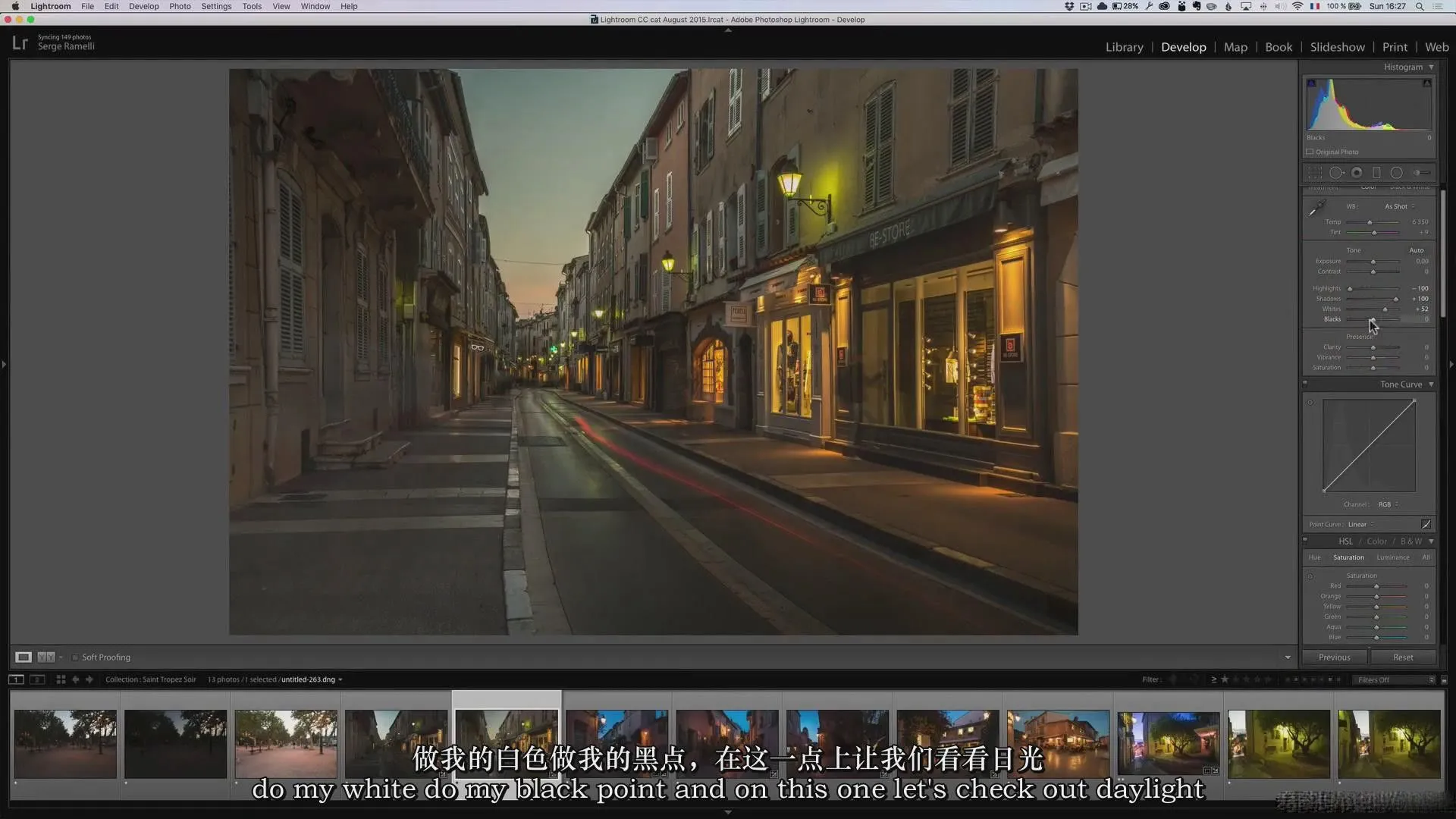This screenshot has width=1456, height=819.
Task: Open the Develop menu
Action: (x=143, y=6)
